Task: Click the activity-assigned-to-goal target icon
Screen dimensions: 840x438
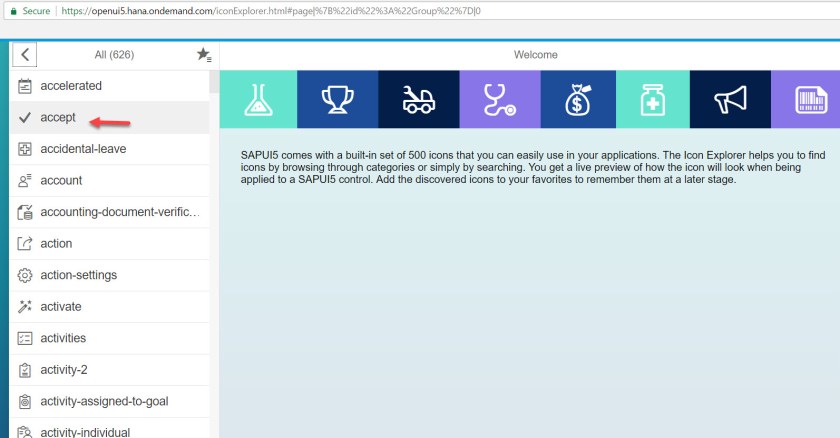Action: (25, 402)
